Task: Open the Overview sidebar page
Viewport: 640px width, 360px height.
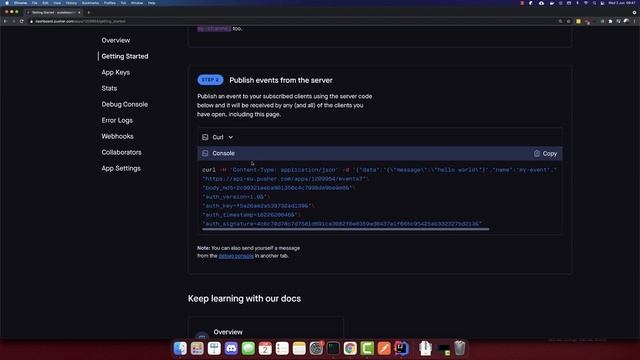Action: tap(116, 40)
